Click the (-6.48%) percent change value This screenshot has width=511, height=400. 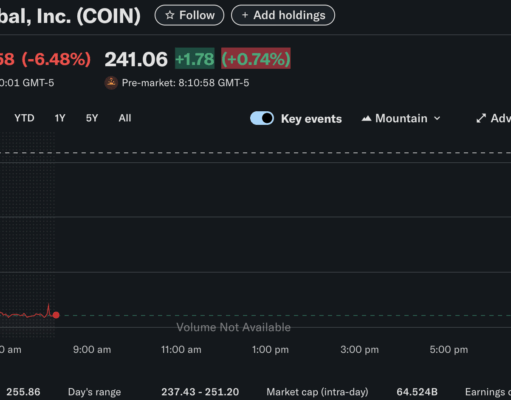(x=56, y=59)
